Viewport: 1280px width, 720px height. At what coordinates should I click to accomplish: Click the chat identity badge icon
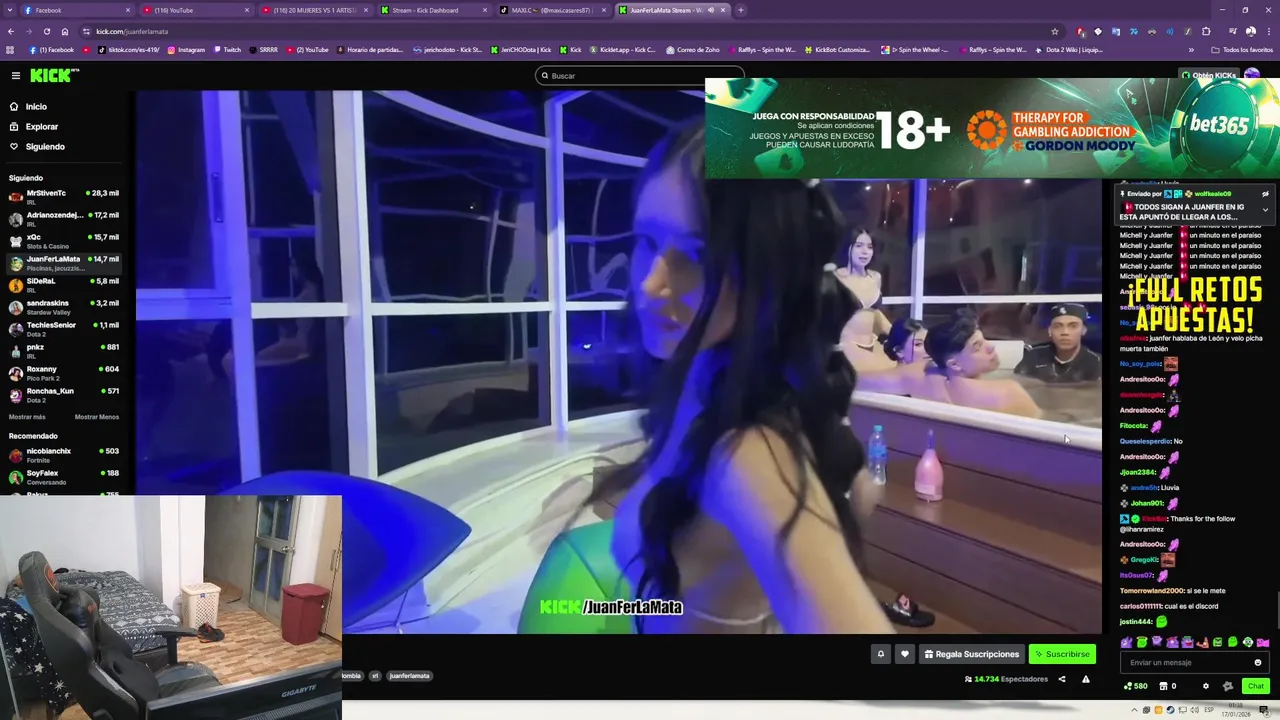(x=1228, y=686)
